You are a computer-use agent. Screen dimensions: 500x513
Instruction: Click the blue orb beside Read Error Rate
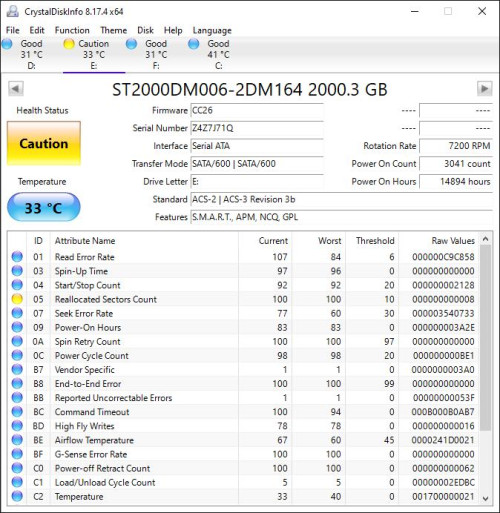[x=17, y=257]
